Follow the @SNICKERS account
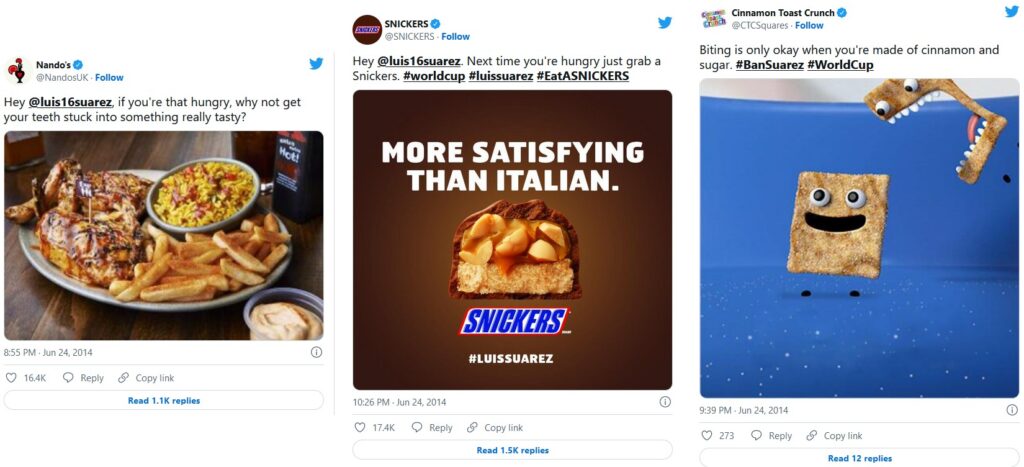 click(x=455, y=37)
